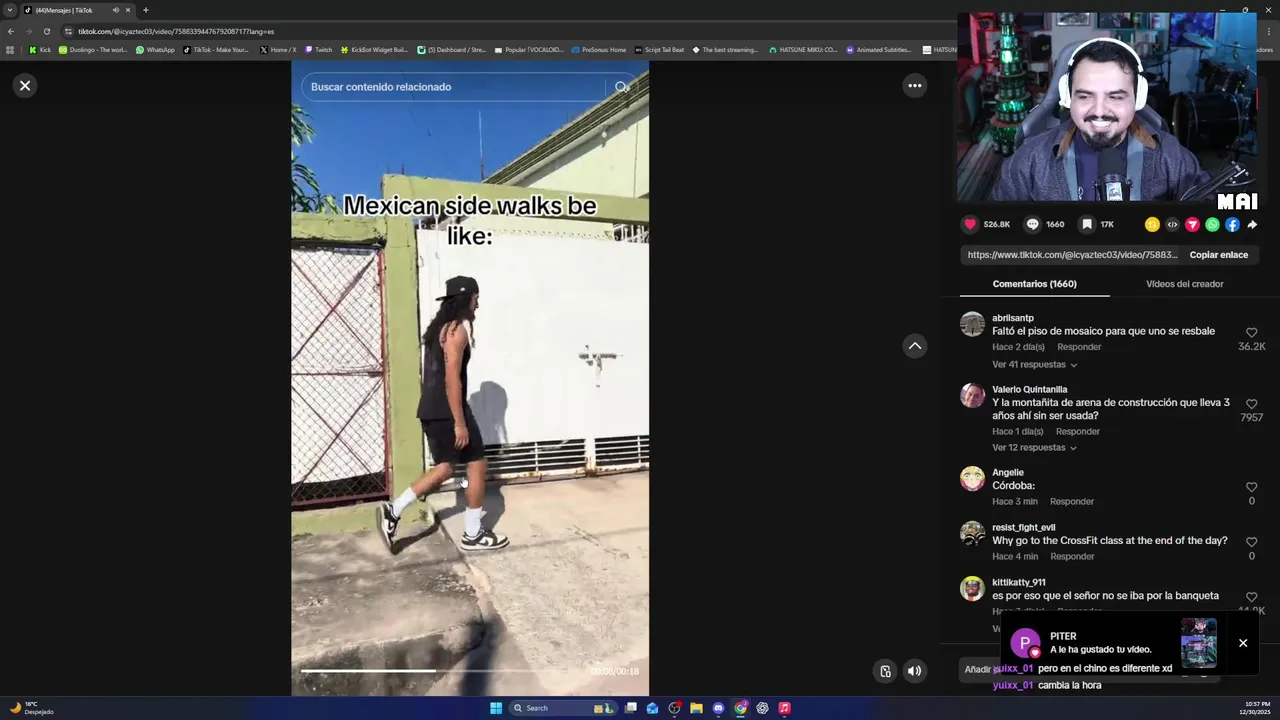
Task: Open the 'Script Tail Beat' bookmark
Action: coord(660,50)
